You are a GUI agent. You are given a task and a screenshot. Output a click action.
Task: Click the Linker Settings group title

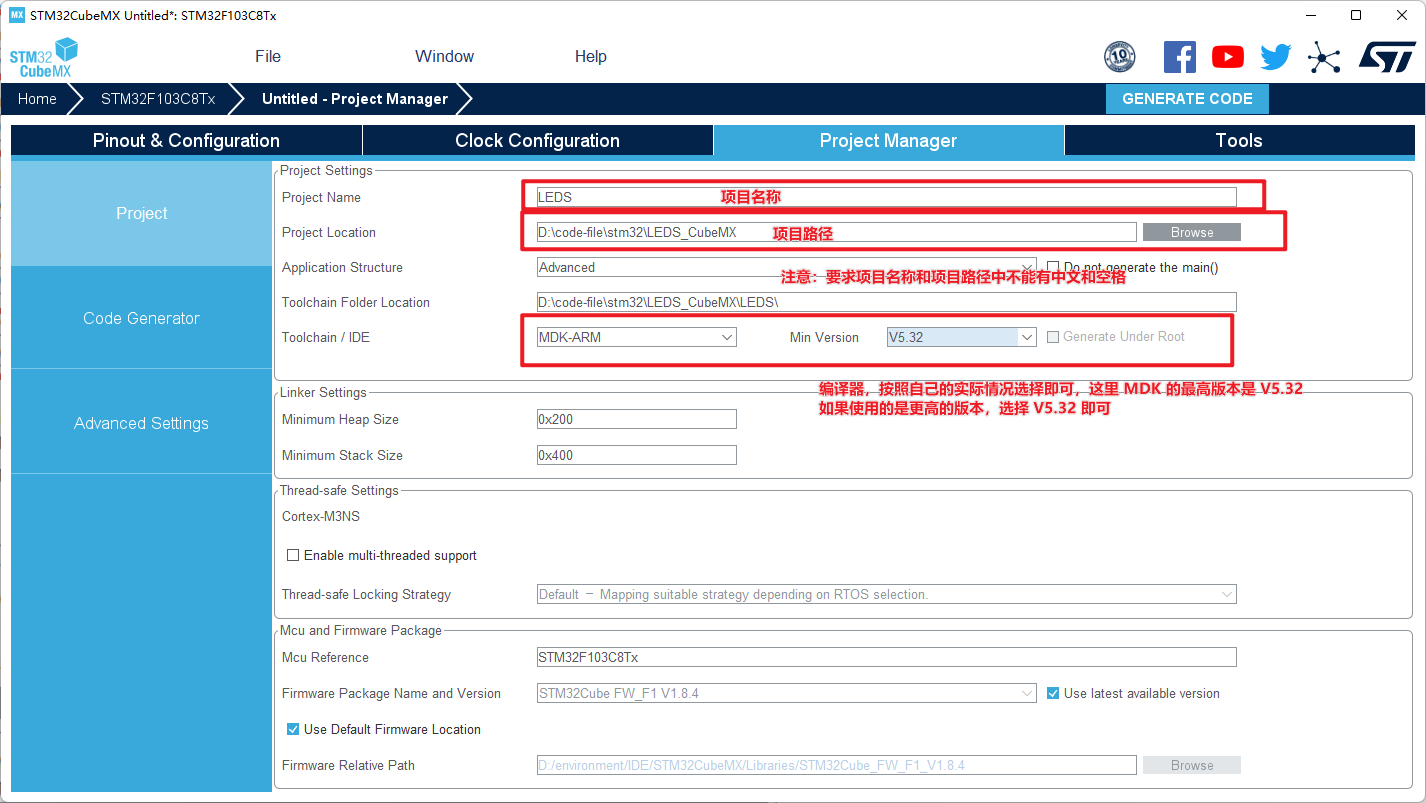pyautogui.click(x=323, y=392)
